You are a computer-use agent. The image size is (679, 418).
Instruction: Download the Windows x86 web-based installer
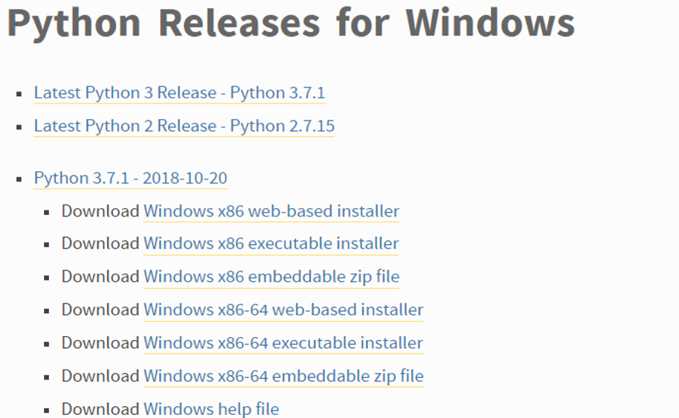coord(271,211)
